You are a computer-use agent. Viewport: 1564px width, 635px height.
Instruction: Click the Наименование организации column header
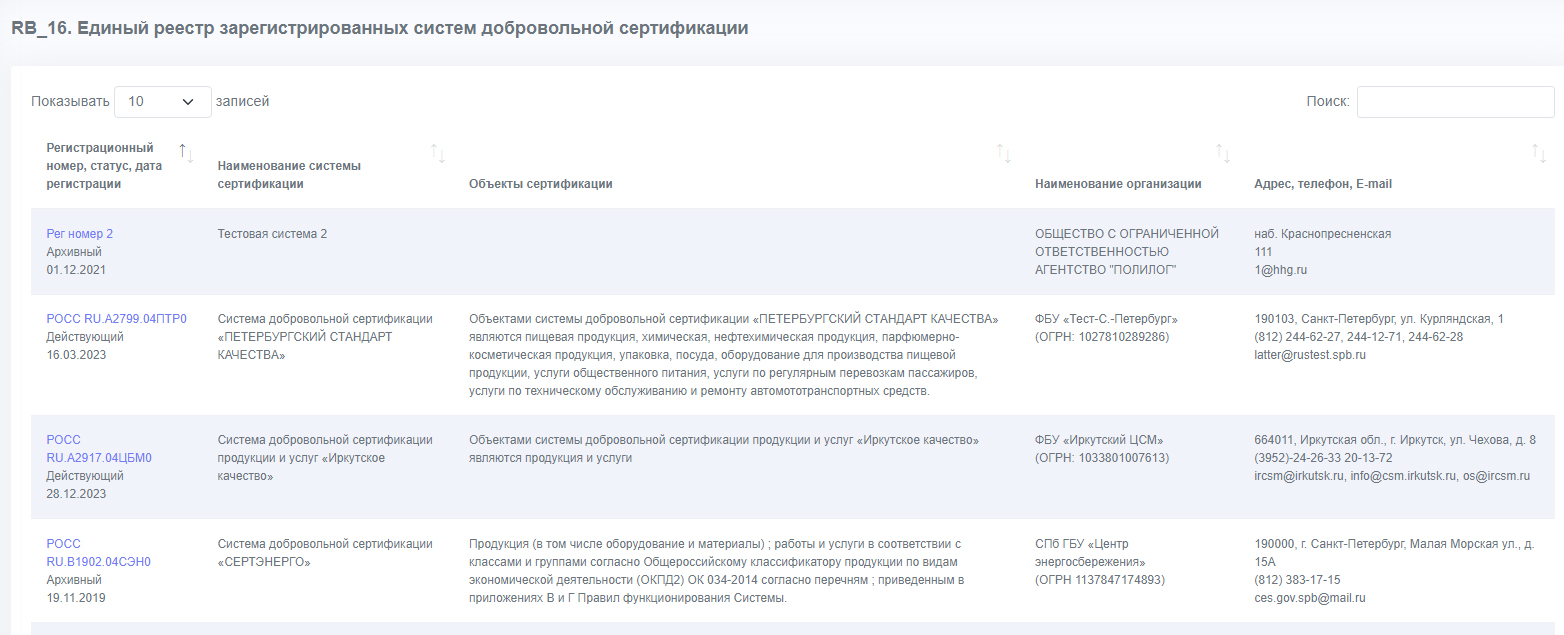1118,184
